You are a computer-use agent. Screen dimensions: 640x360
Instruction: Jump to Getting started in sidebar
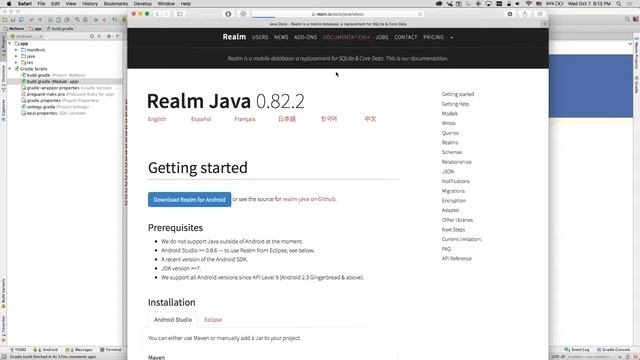458,94
